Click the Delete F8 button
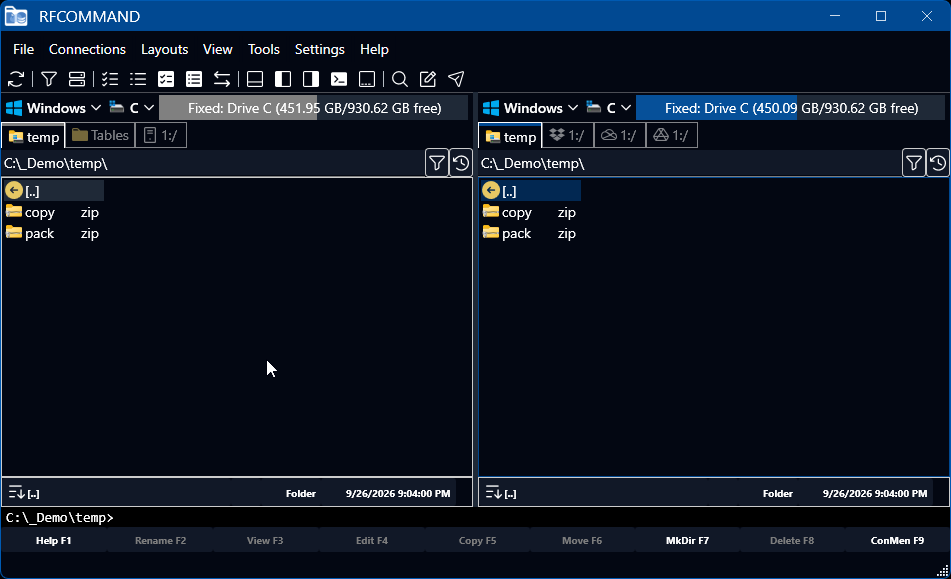Viewport: 951px width, 579px height. [x=792, y=540]
